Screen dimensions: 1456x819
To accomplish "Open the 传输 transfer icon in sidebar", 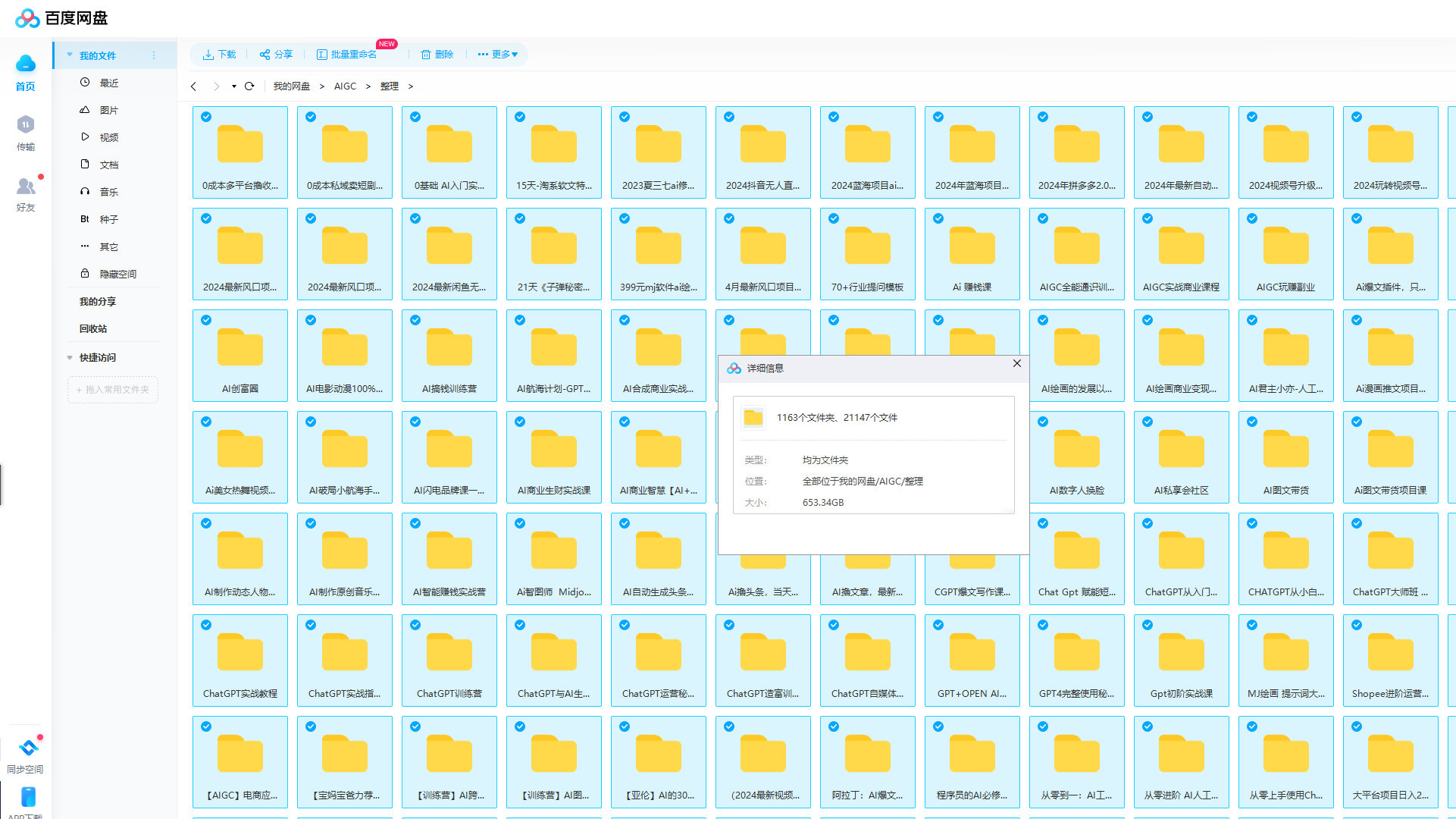I will click(26, 124).
